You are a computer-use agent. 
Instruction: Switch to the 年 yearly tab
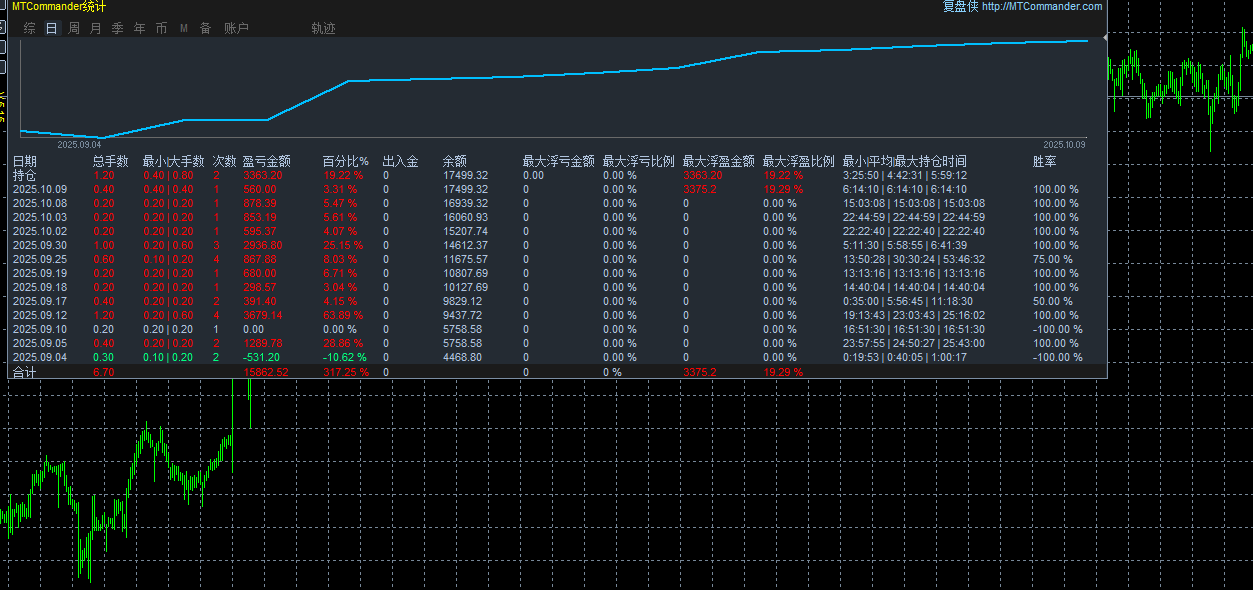140,29
